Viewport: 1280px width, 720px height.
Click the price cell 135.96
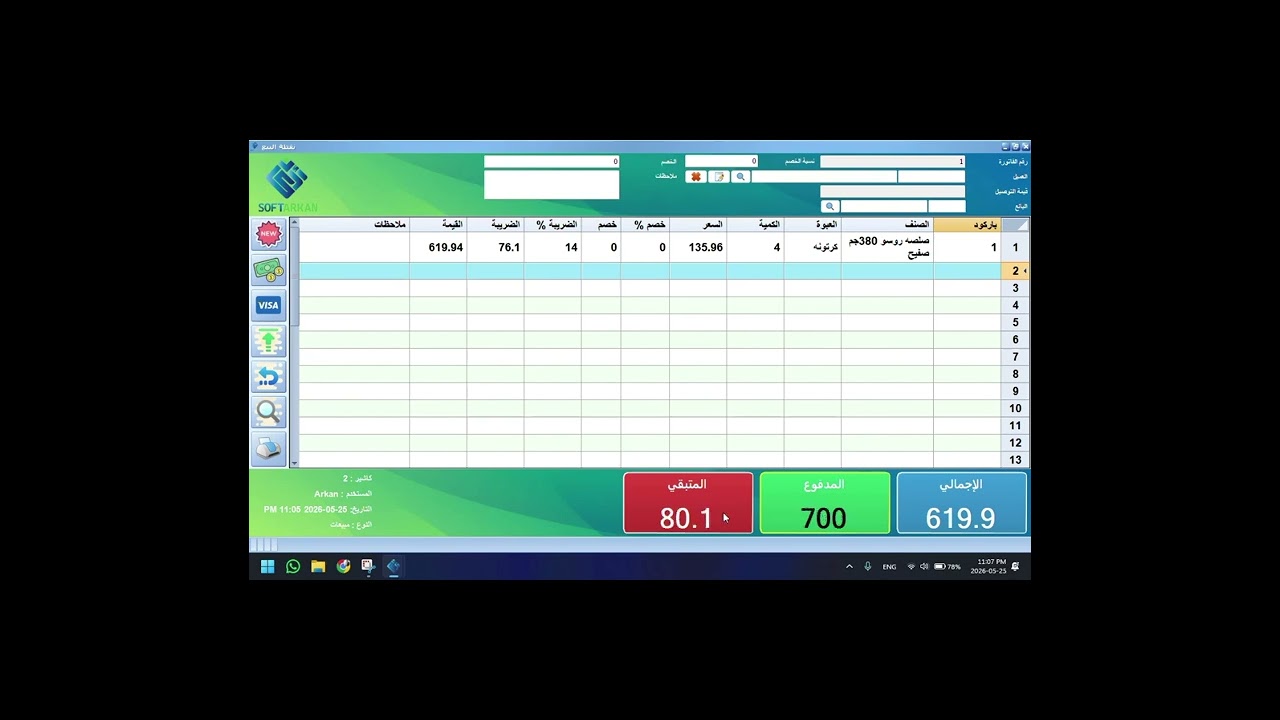pyautogui.click(x=698, y=247)
